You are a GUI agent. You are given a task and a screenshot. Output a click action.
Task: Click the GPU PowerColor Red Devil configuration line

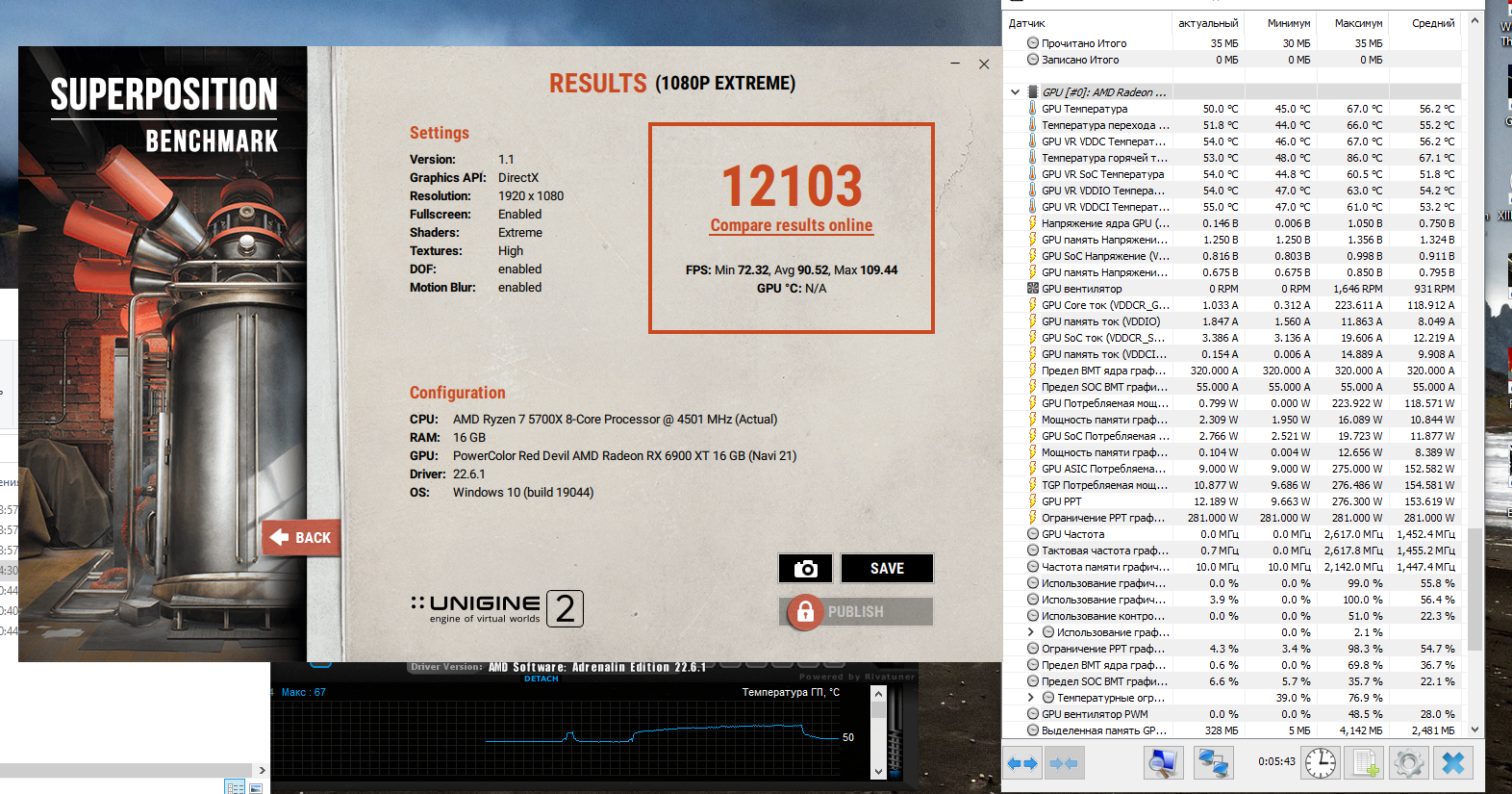tap(603, 456)
